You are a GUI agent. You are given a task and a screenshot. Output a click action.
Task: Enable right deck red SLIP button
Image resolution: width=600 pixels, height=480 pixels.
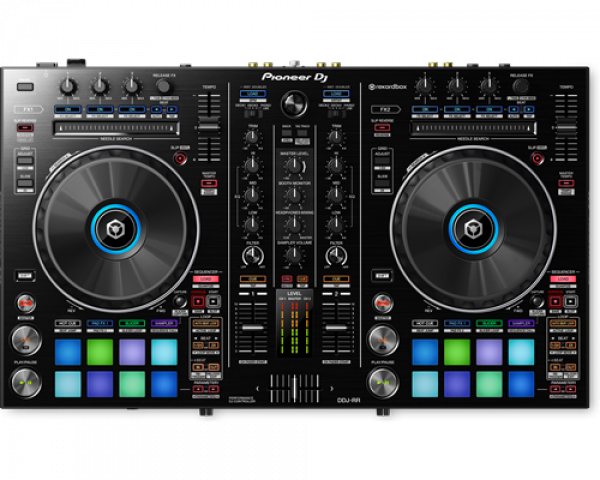[538, 158]
